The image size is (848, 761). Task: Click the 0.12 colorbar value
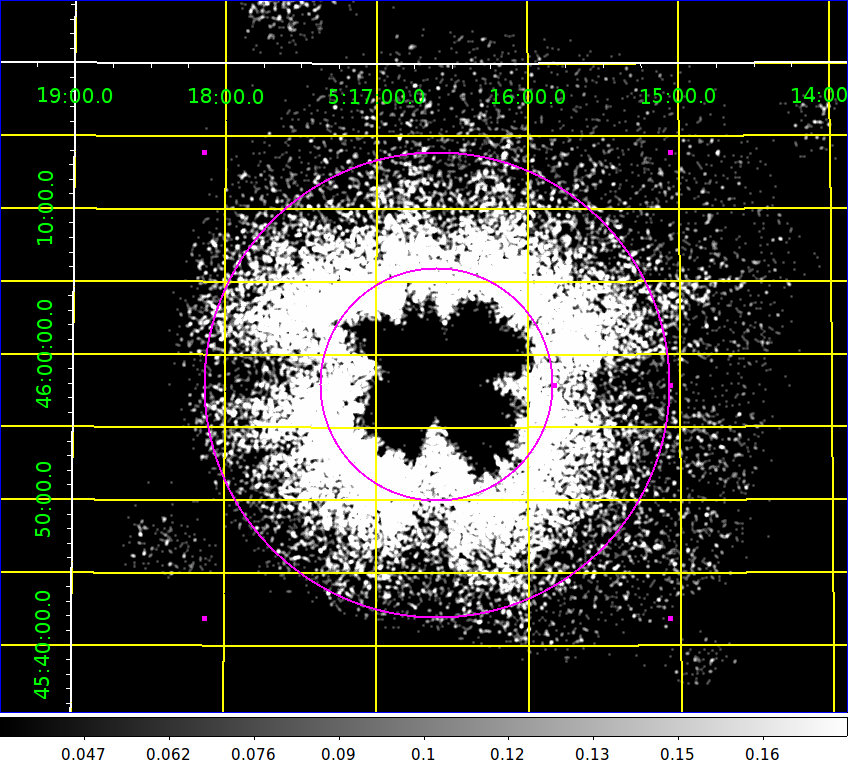point(507,753)
